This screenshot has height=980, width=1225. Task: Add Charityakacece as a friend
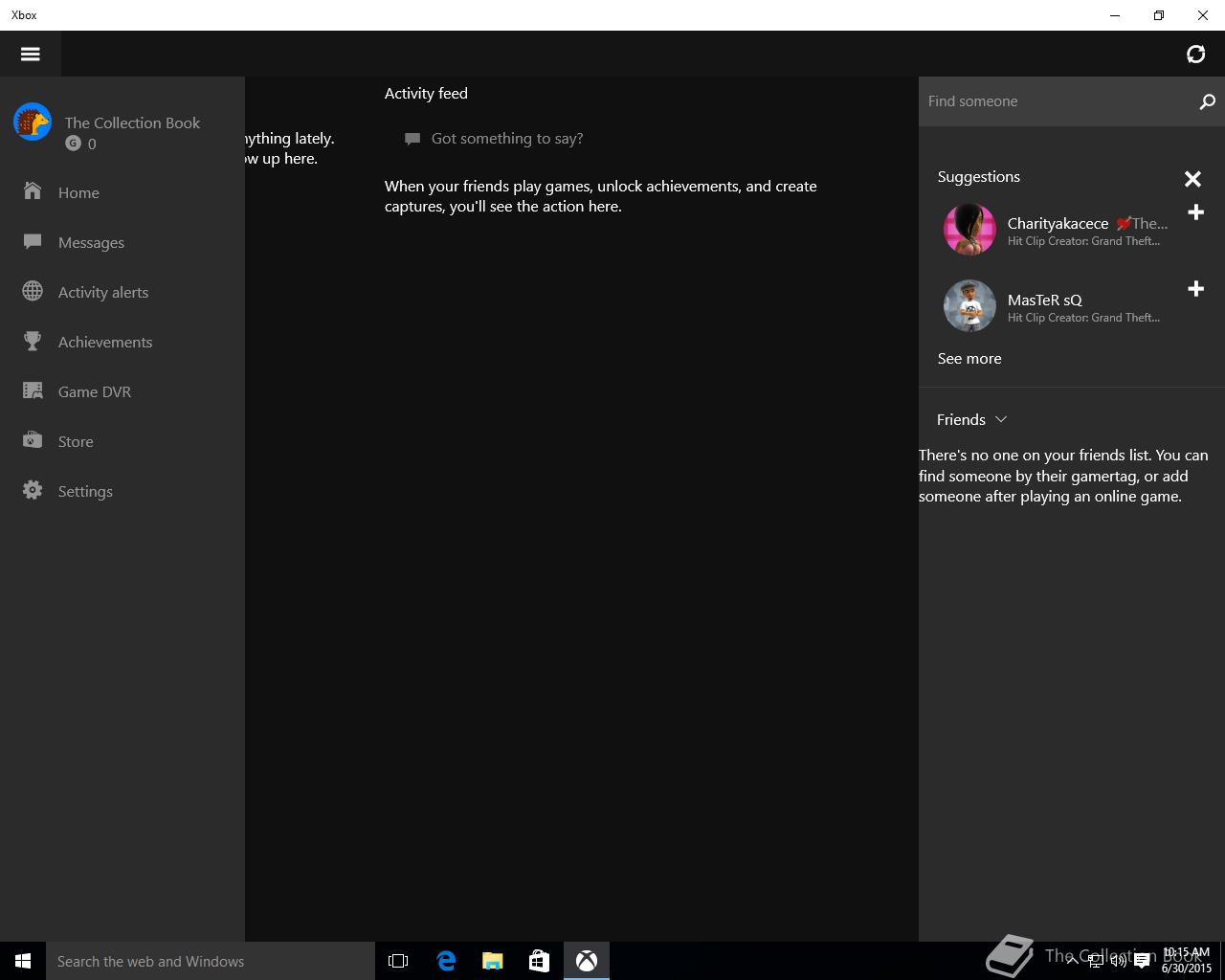[x=1195, y=212]
